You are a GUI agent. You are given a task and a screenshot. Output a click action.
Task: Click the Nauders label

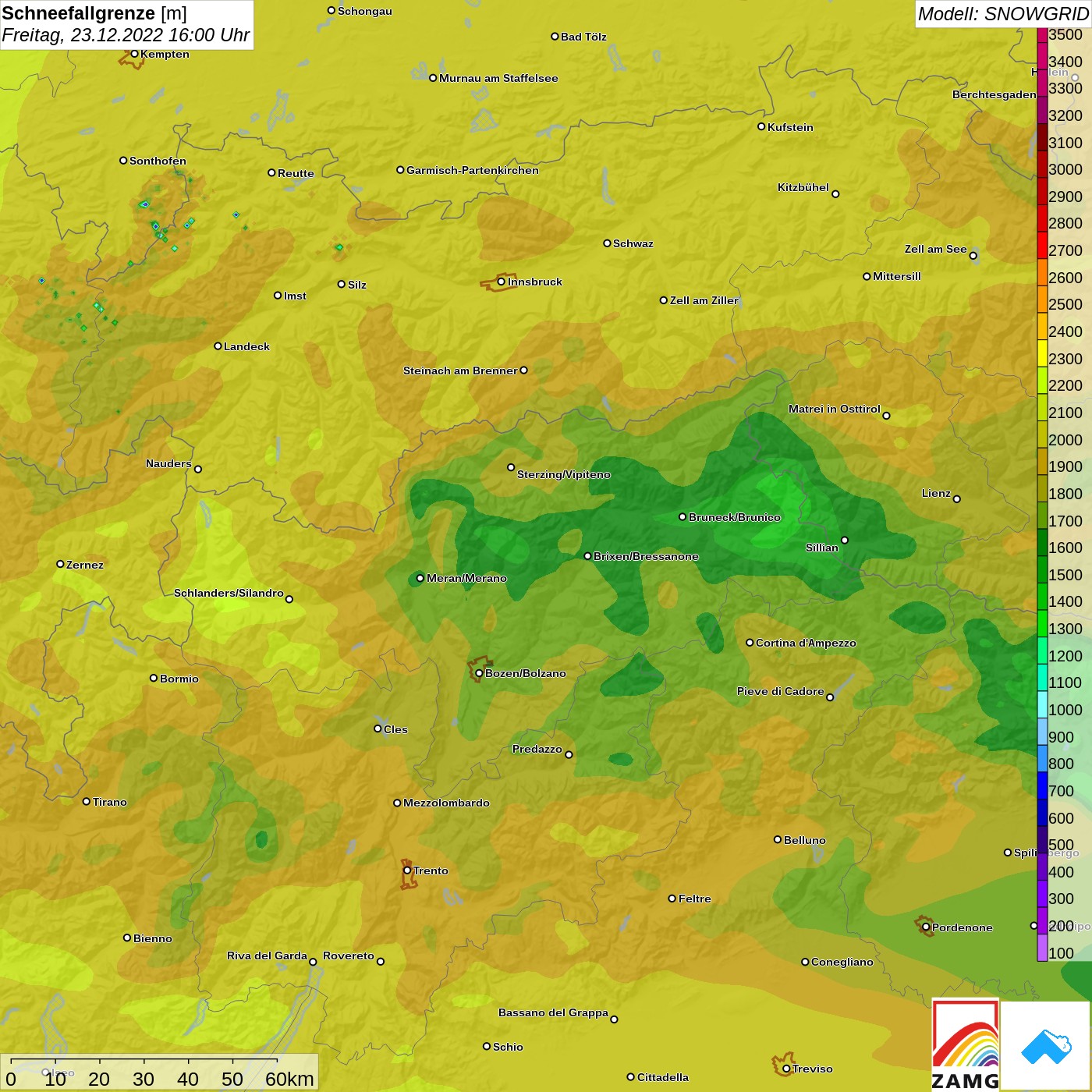[168, 463]
